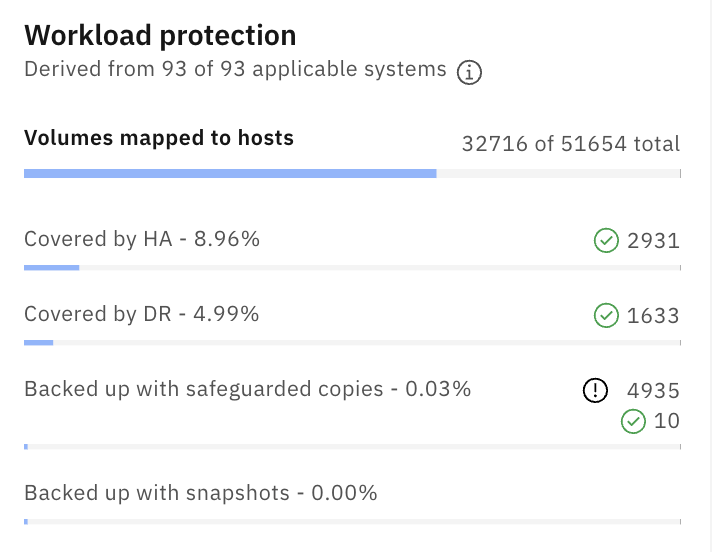Click the Covered by HA progress bar
The width and height of the screenshot is (712, 552).
(x=352, y=268)
